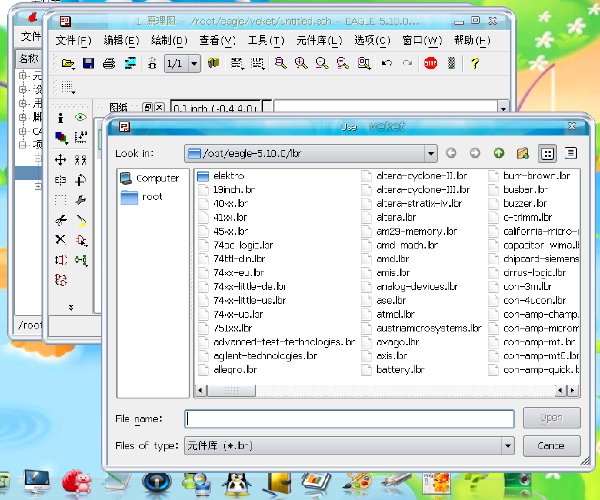Expand the hidden tools chevron in palette
The image size is (600, 500).
(x=71, y=307)
